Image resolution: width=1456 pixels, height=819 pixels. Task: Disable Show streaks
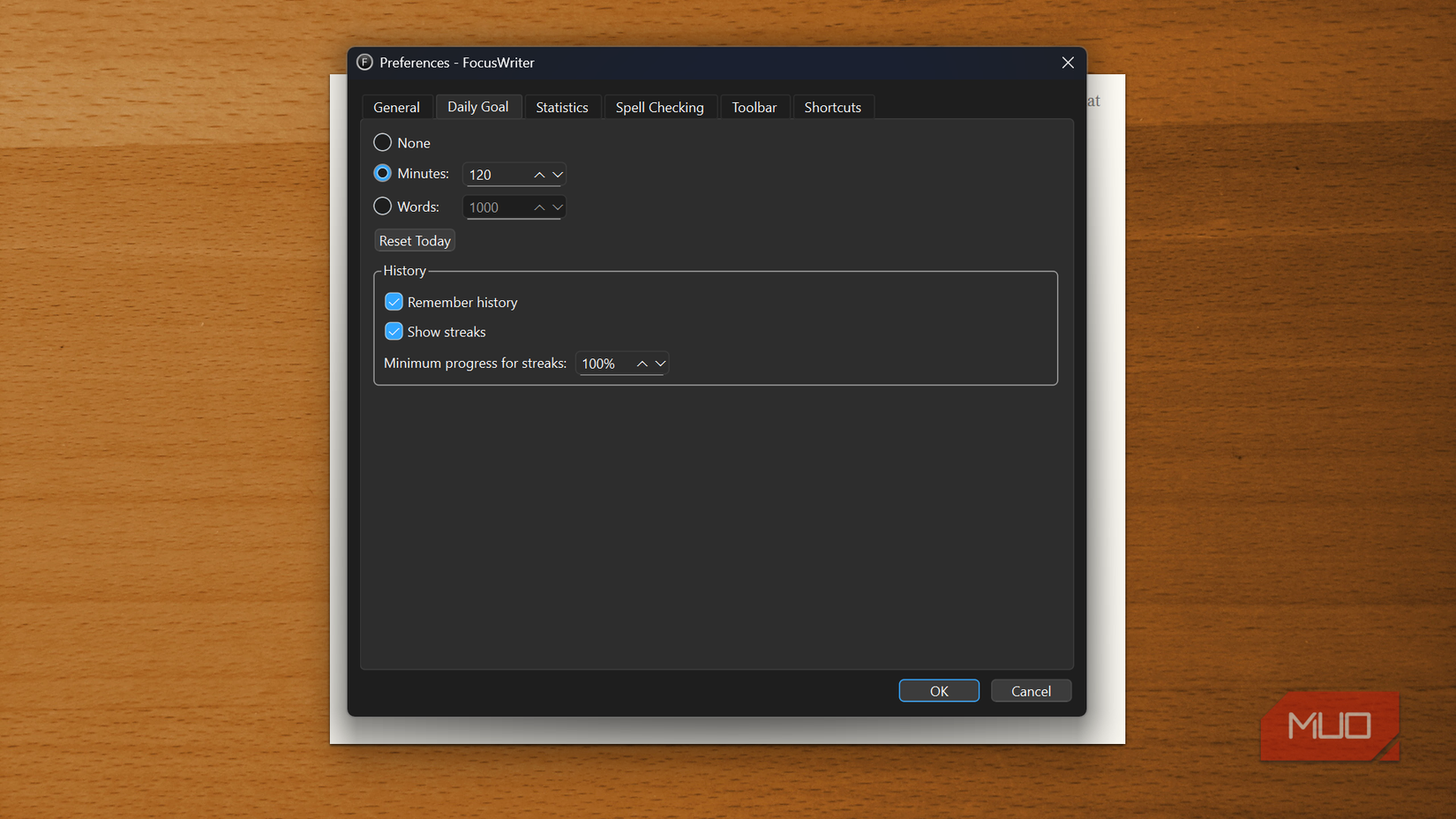point(394,331)
